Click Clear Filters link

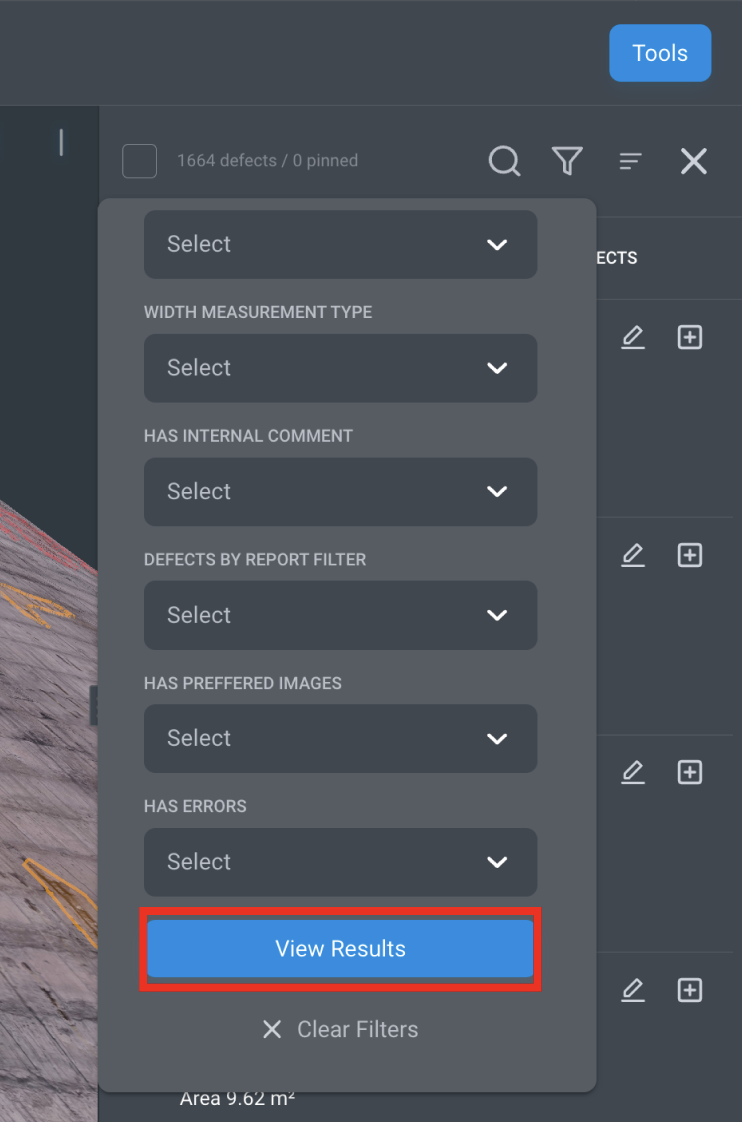click(x=341, y=1029)
